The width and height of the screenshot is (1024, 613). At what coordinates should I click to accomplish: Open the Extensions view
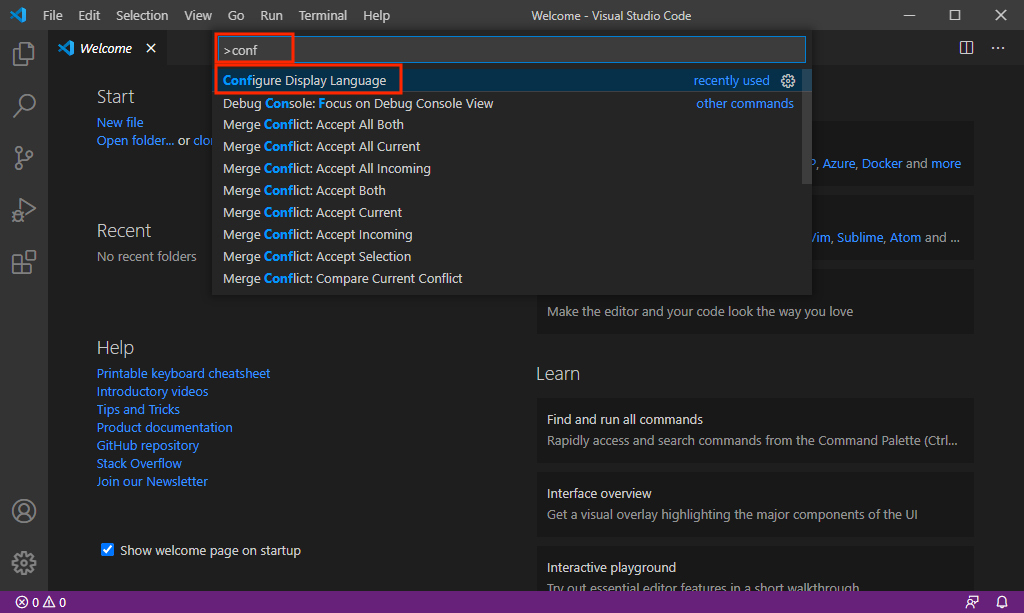[24, 262]
